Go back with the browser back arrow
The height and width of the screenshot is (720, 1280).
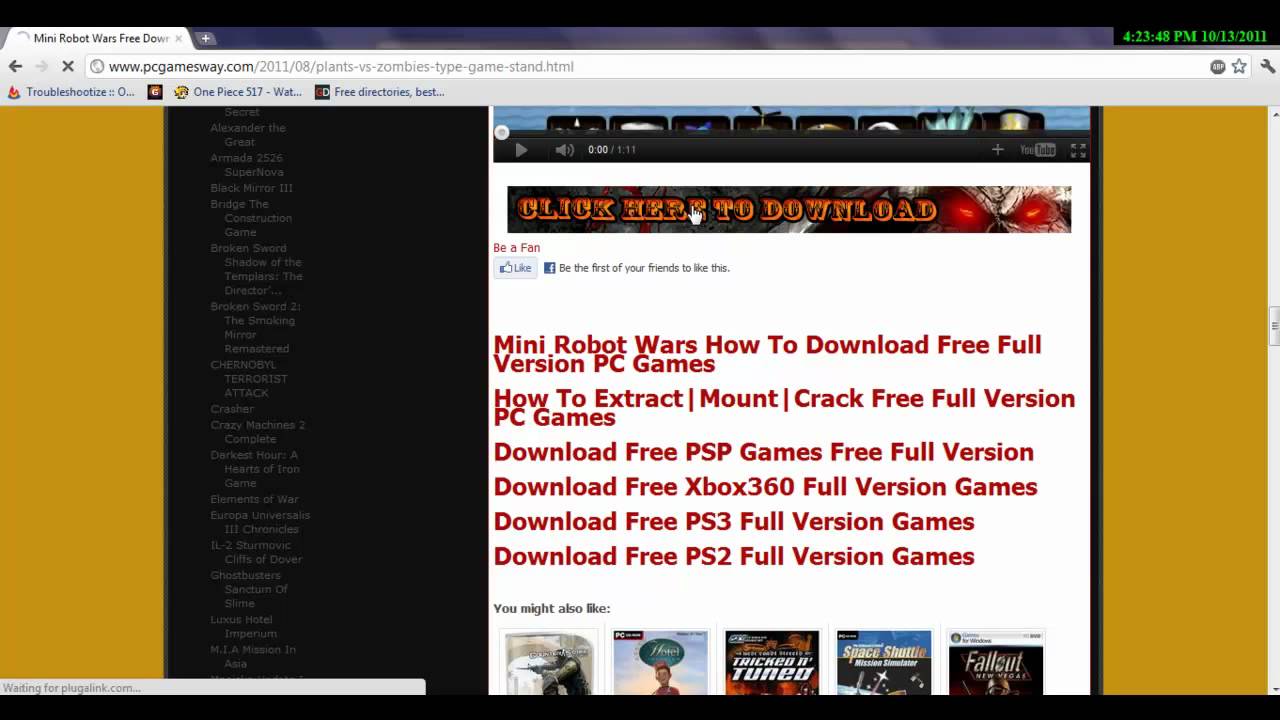[15, 66]
